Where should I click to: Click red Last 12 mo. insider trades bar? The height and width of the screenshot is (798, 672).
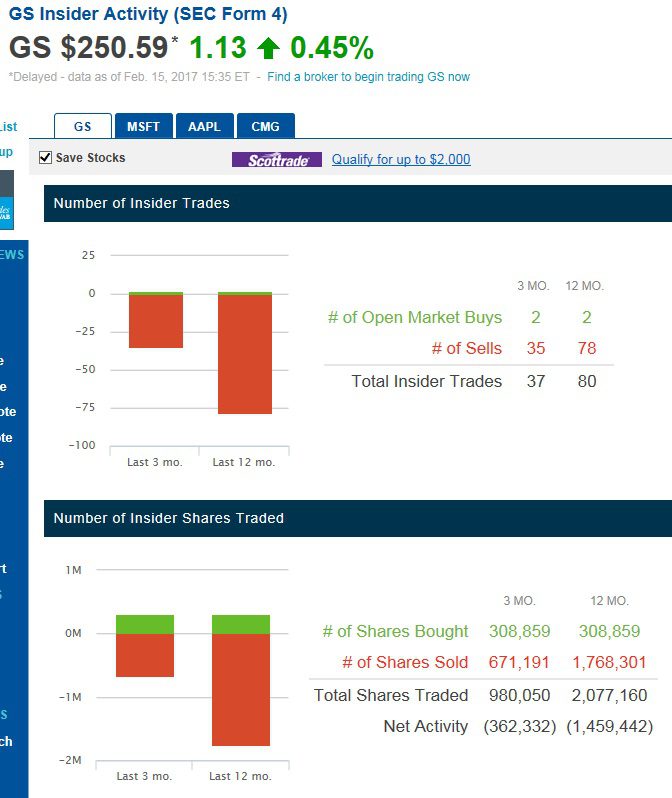(245, 354)
